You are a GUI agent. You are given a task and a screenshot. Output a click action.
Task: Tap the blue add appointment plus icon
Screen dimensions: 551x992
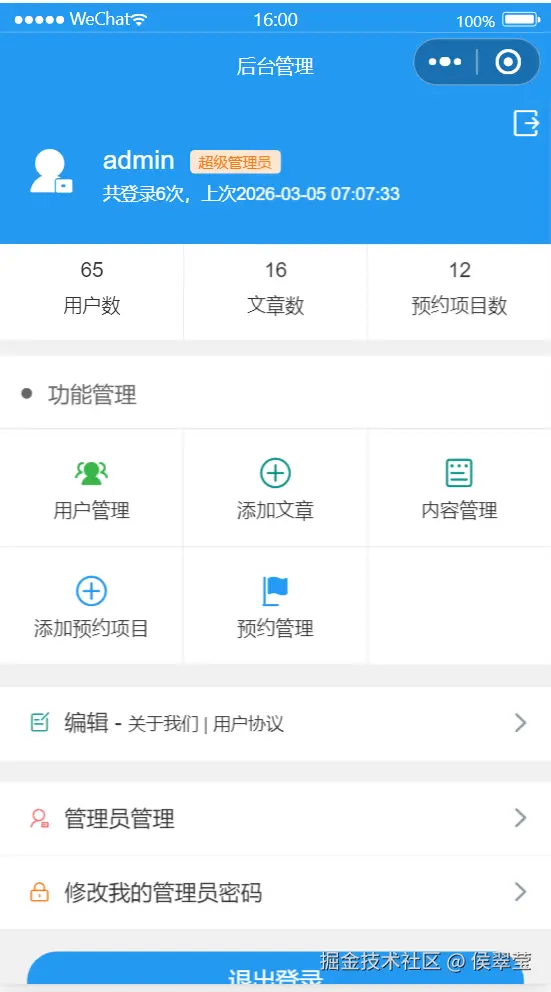click(x=92, y=591)
